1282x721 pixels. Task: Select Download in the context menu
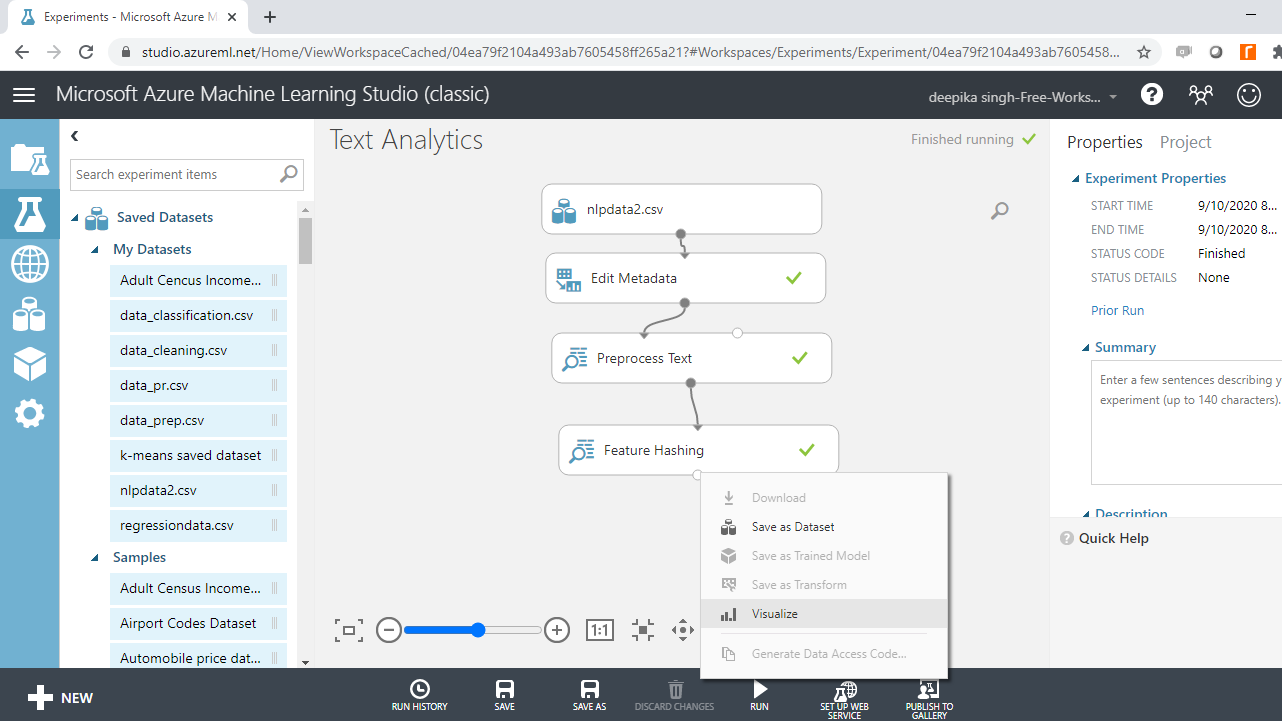pos(824,498)
